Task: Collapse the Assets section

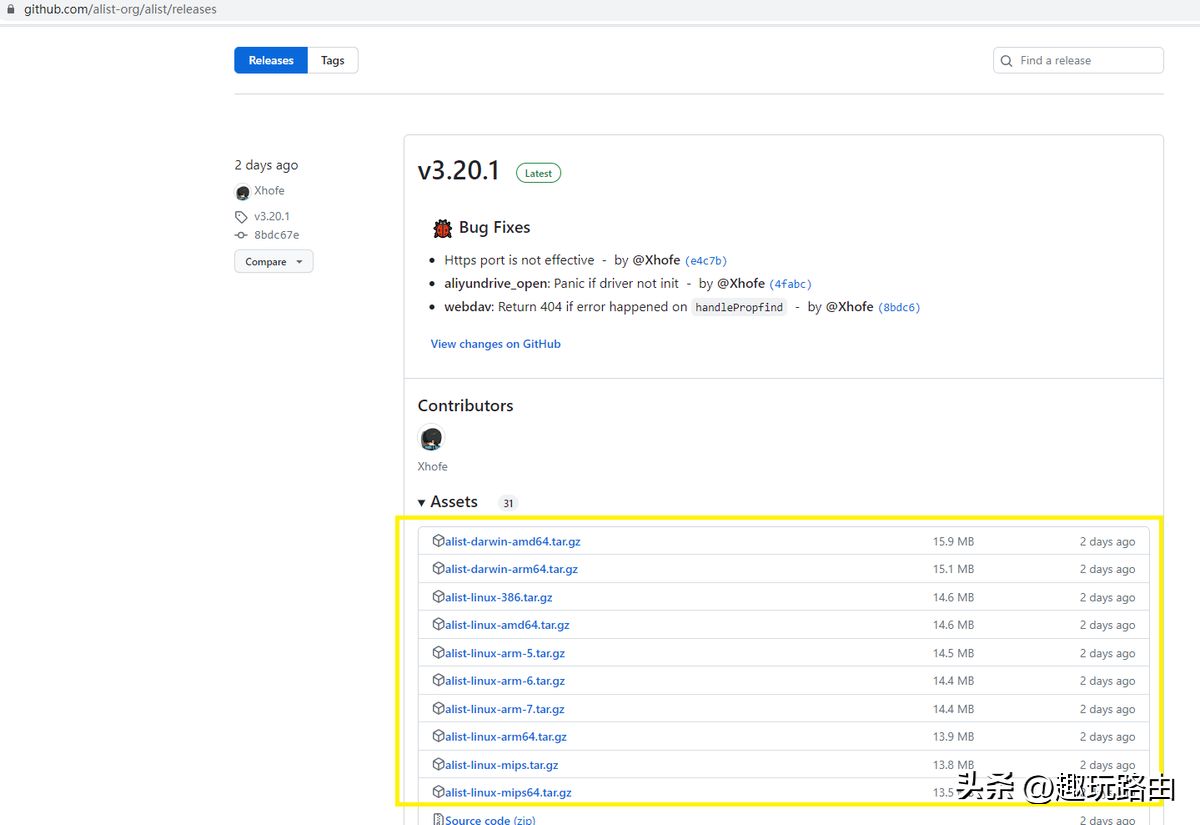Action: 448,502
